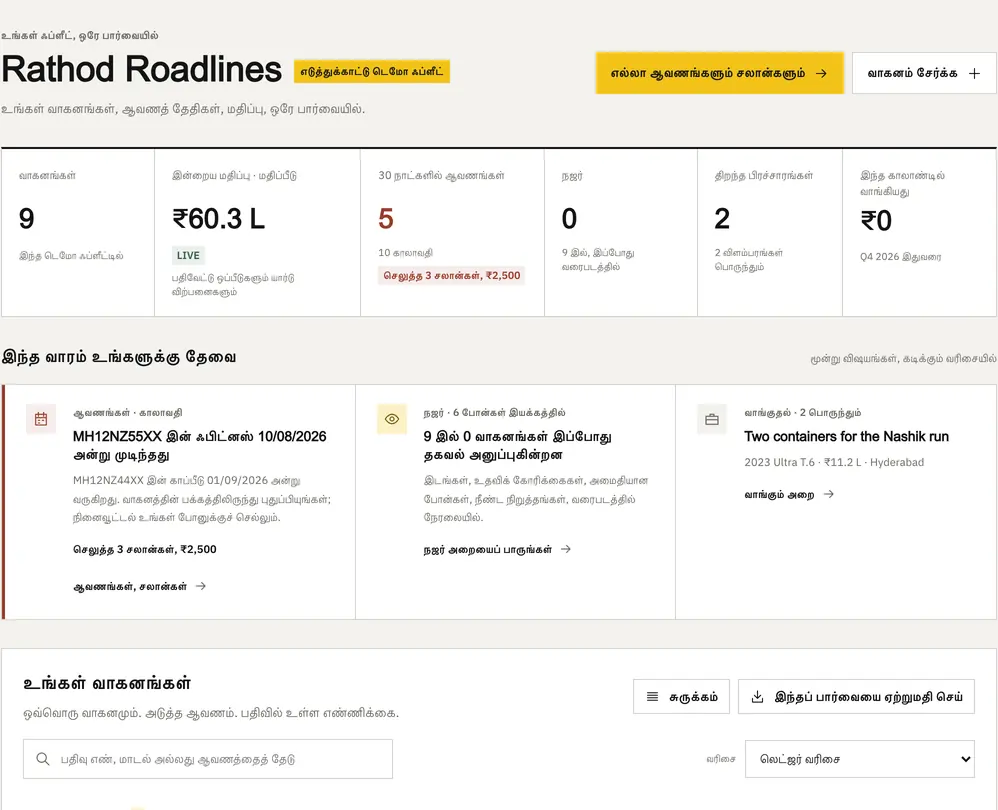
Task: Click the ₹0 bought-this-quarter value
Action: tap(876, 221)
